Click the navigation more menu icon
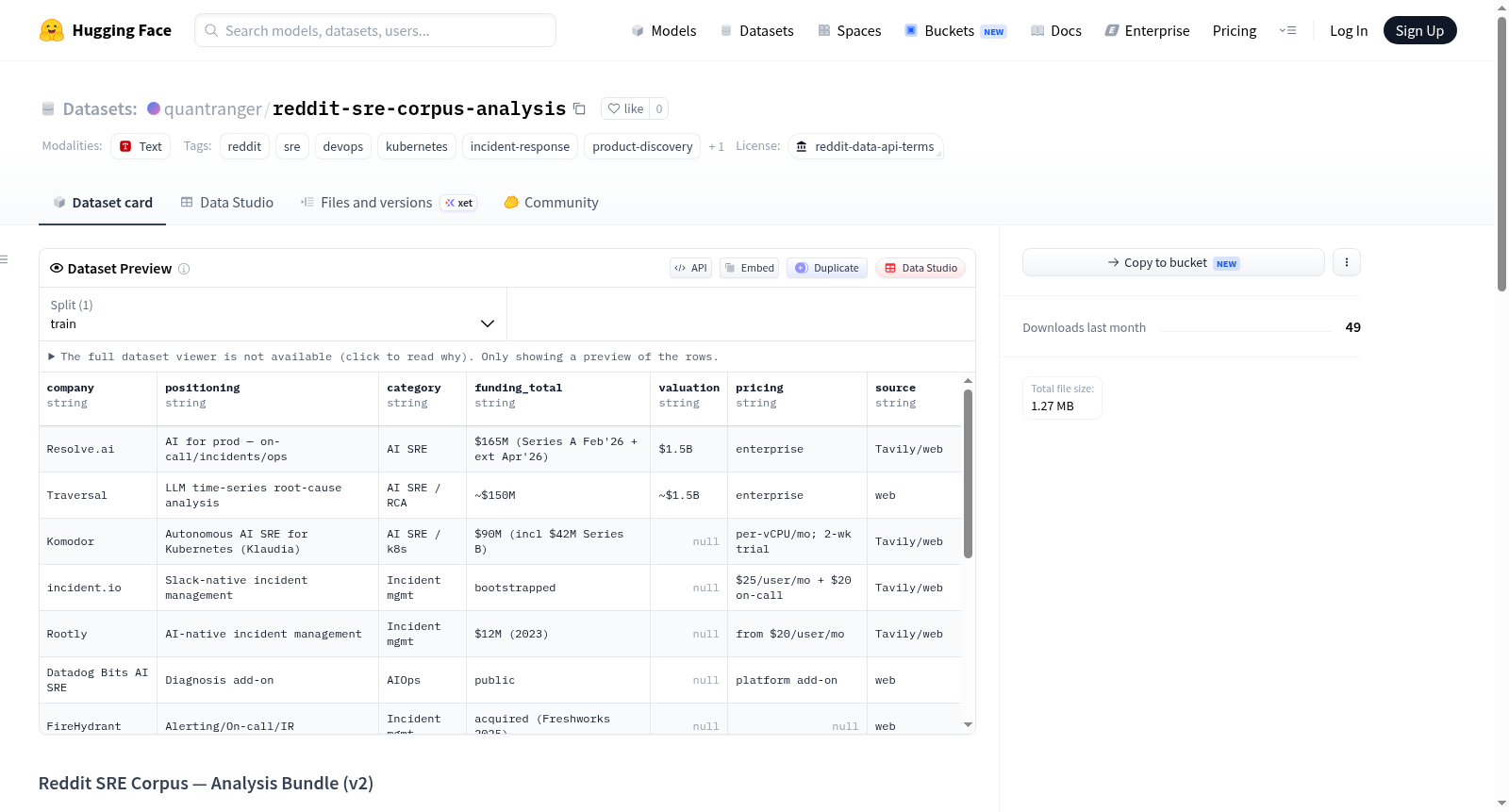The image size is (1509, 812). point(1287,30)
